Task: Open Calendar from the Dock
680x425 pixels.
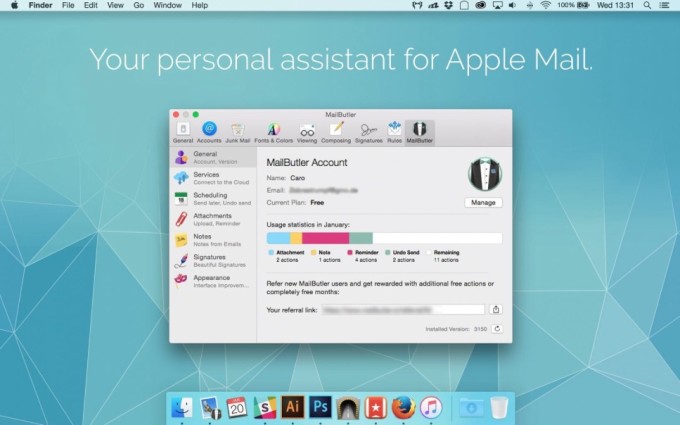Action: pos(237,407)
